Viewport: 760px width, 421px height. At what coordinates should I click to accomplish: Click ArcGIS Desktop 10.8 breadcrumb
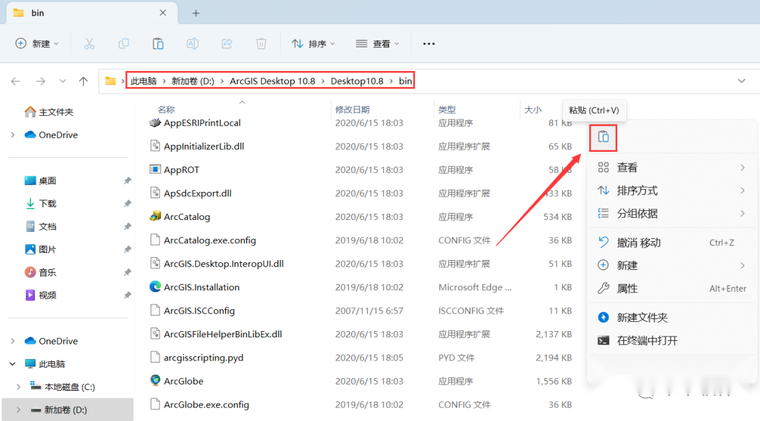pos(272,81)
